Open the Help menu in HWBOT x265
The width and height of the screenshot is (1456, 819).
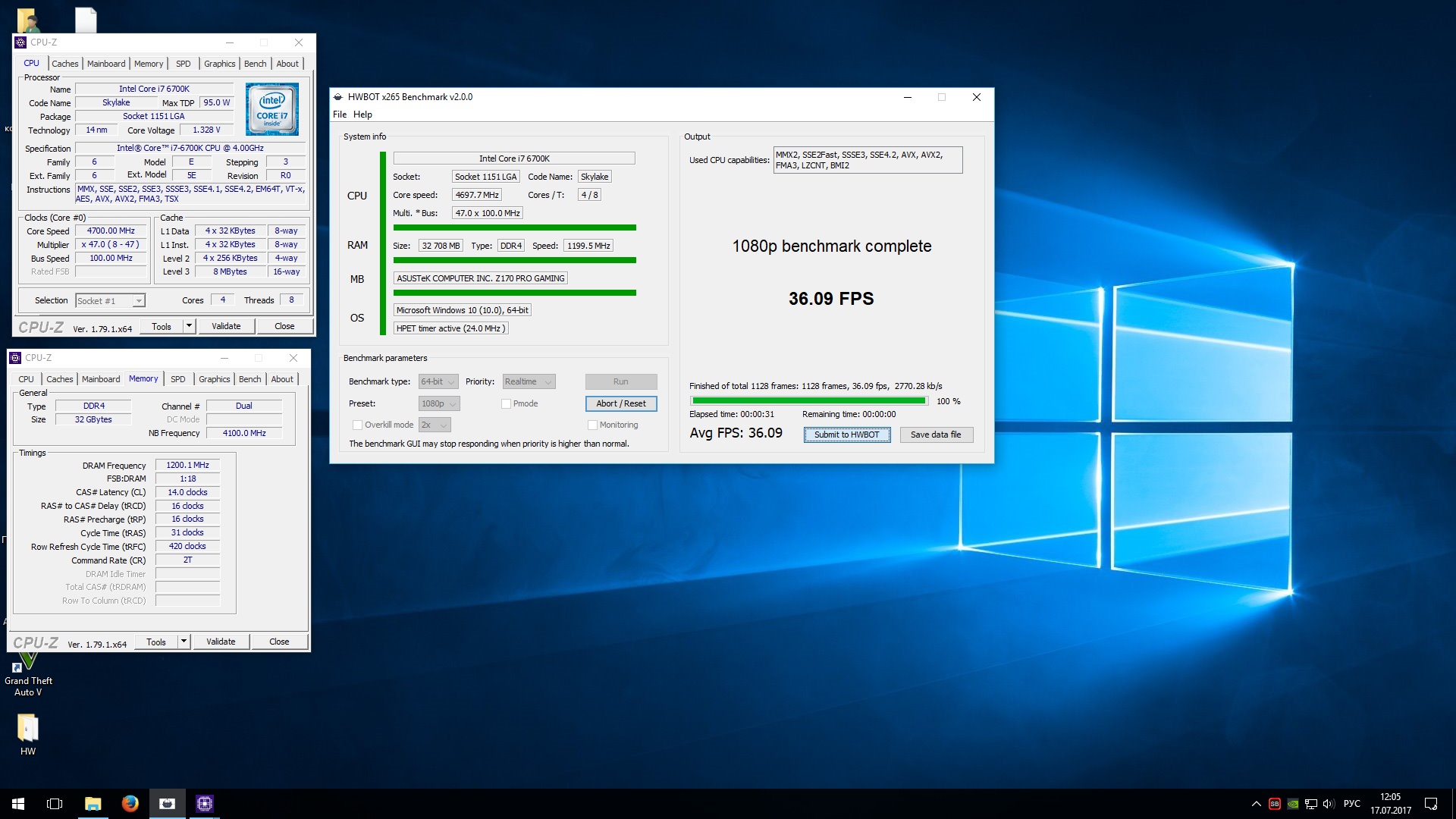point(362,115)
